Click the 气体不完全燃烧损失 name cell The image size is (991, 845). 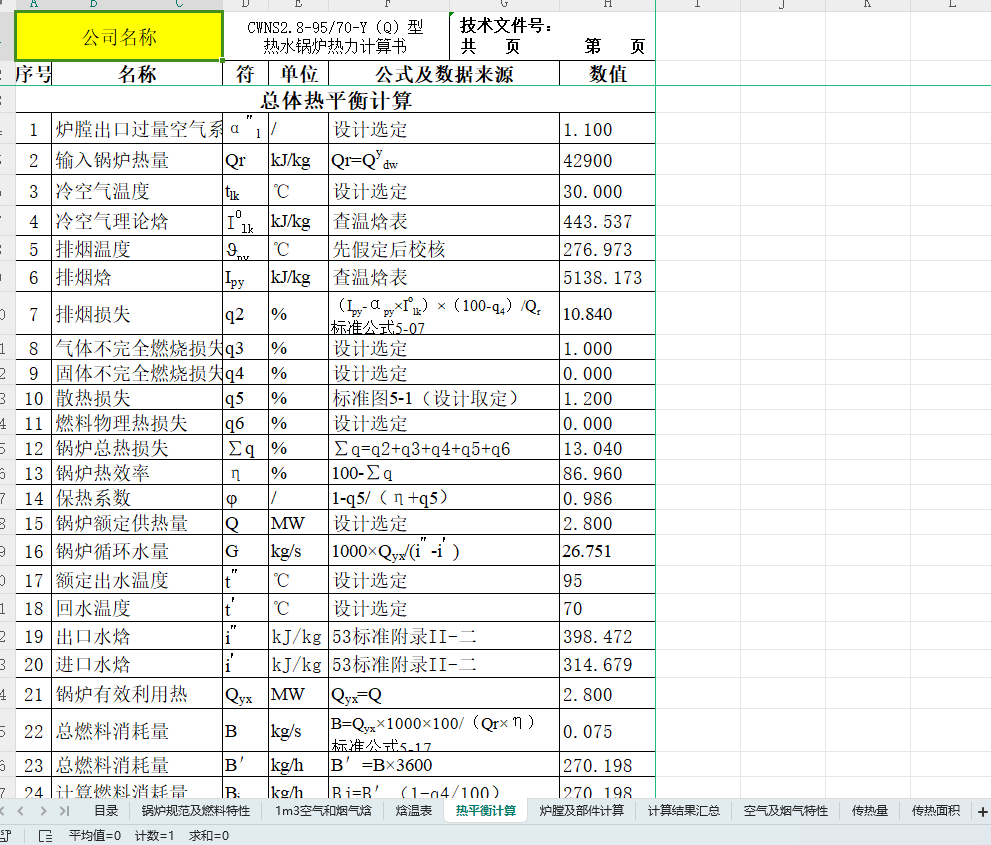point(137,348)
